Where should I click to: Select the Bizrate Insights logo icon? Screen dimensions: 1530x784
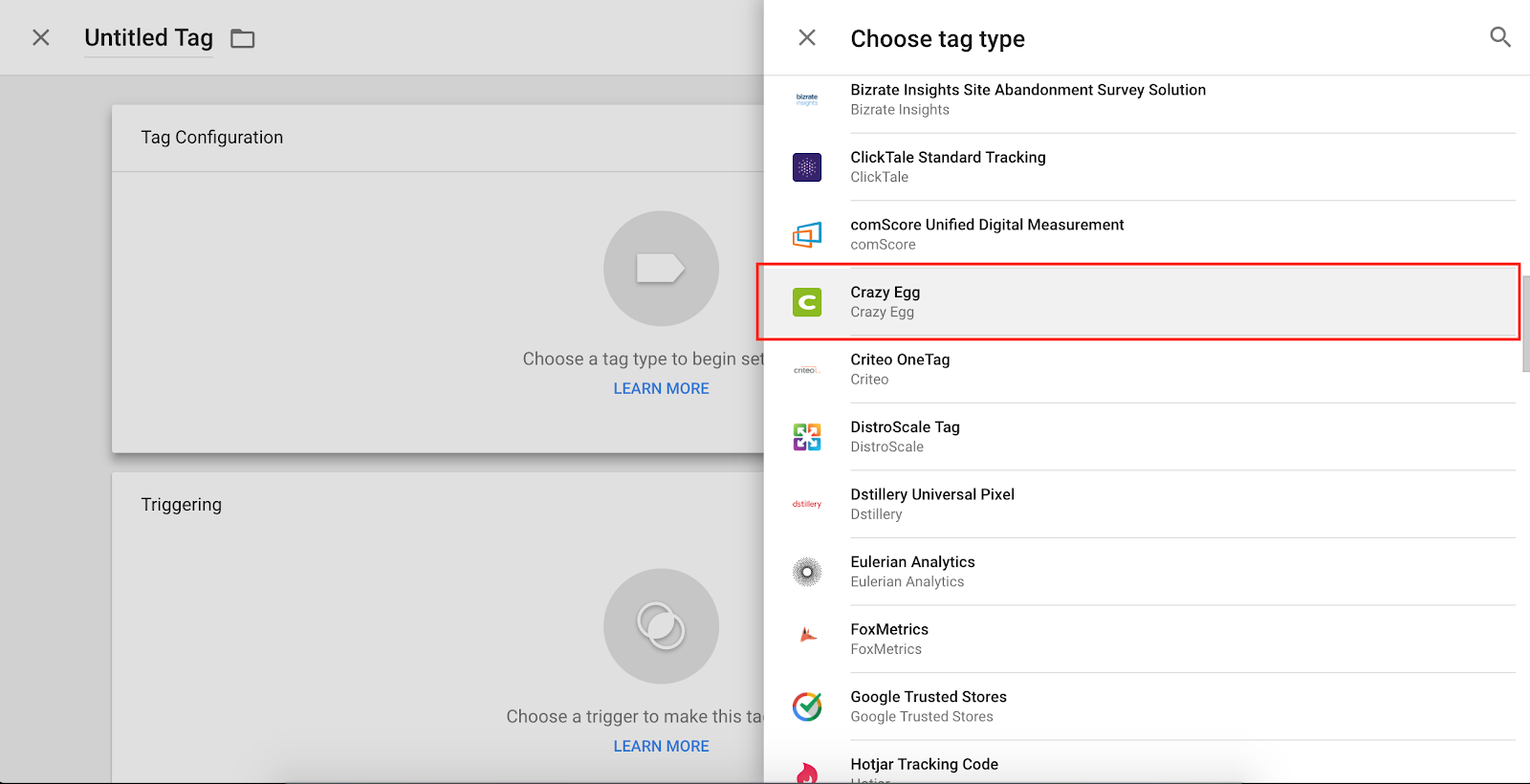pyautogui.click(x=807, y=99)
